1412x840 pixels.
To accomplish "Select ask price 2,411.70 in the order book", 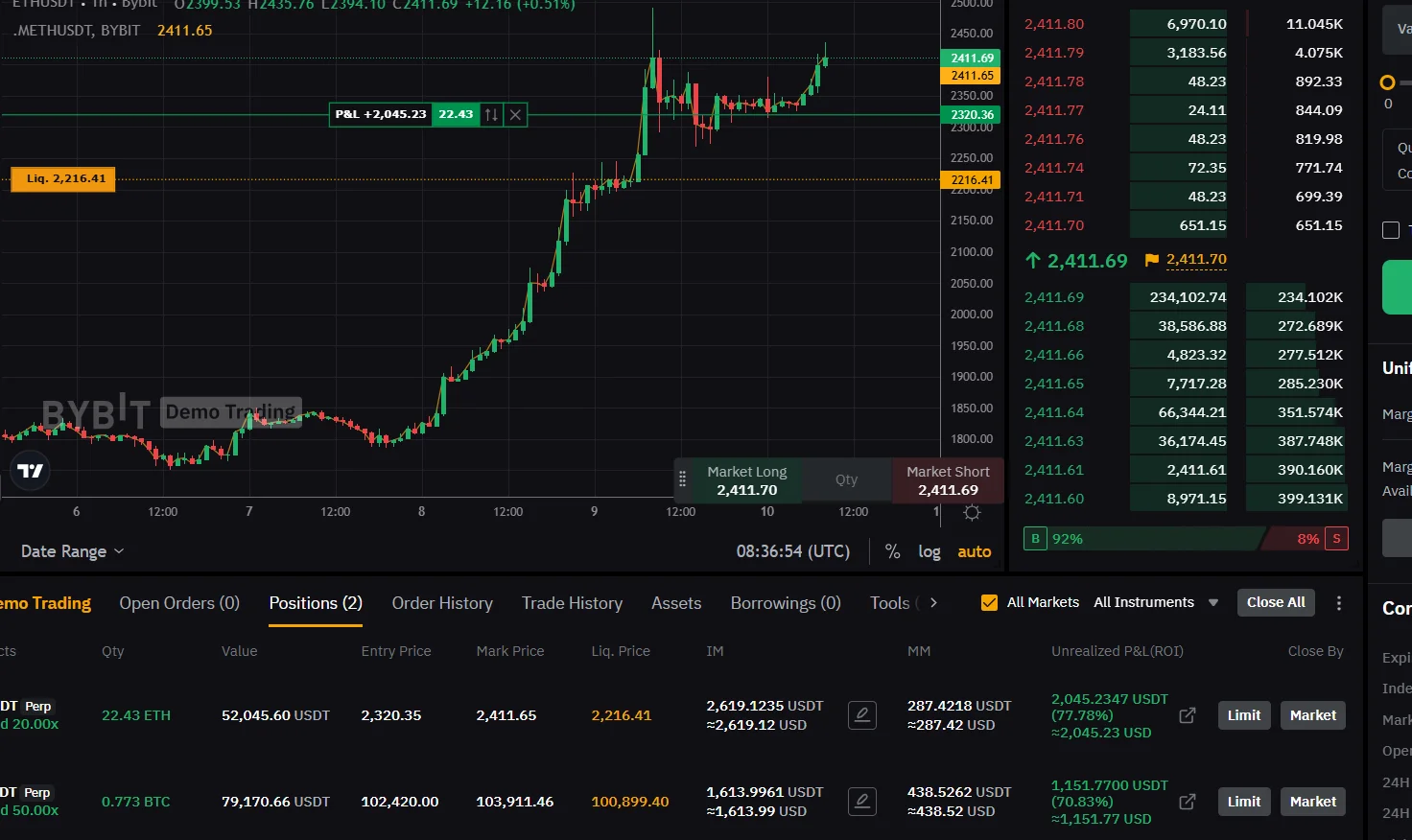I will tap(1054, 225).
